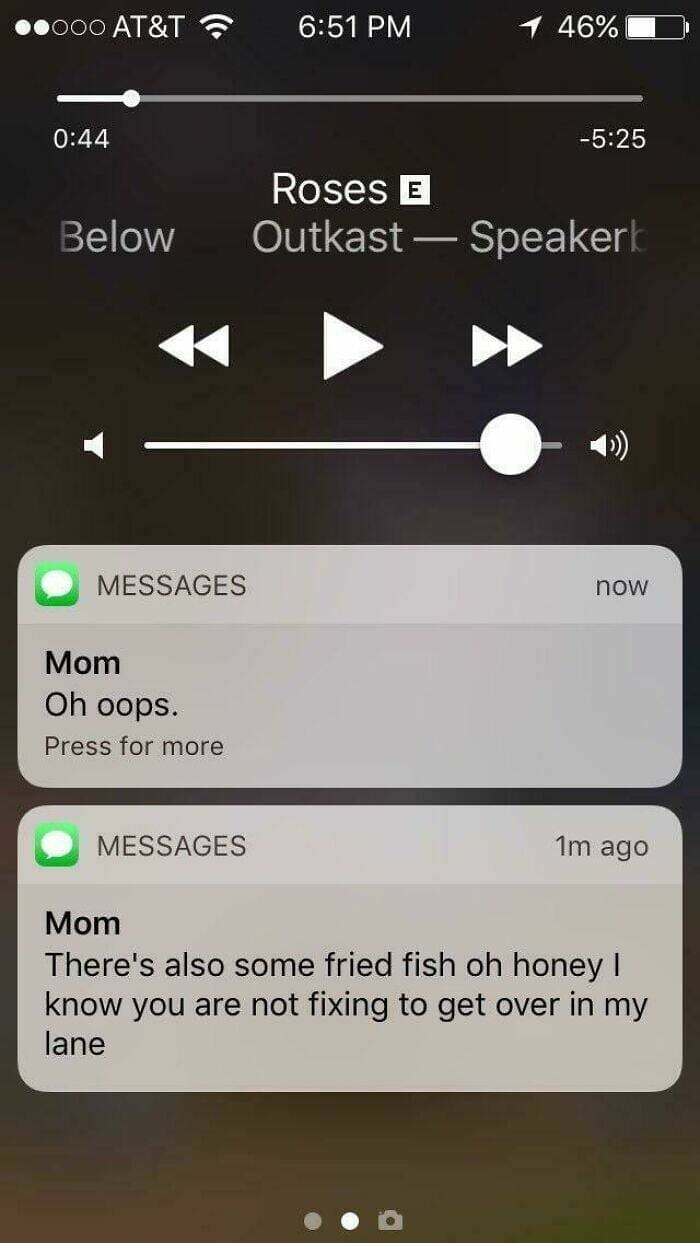Tap the first page indicator dot
Viewport: 700px width, 1243px height.
313,1221
